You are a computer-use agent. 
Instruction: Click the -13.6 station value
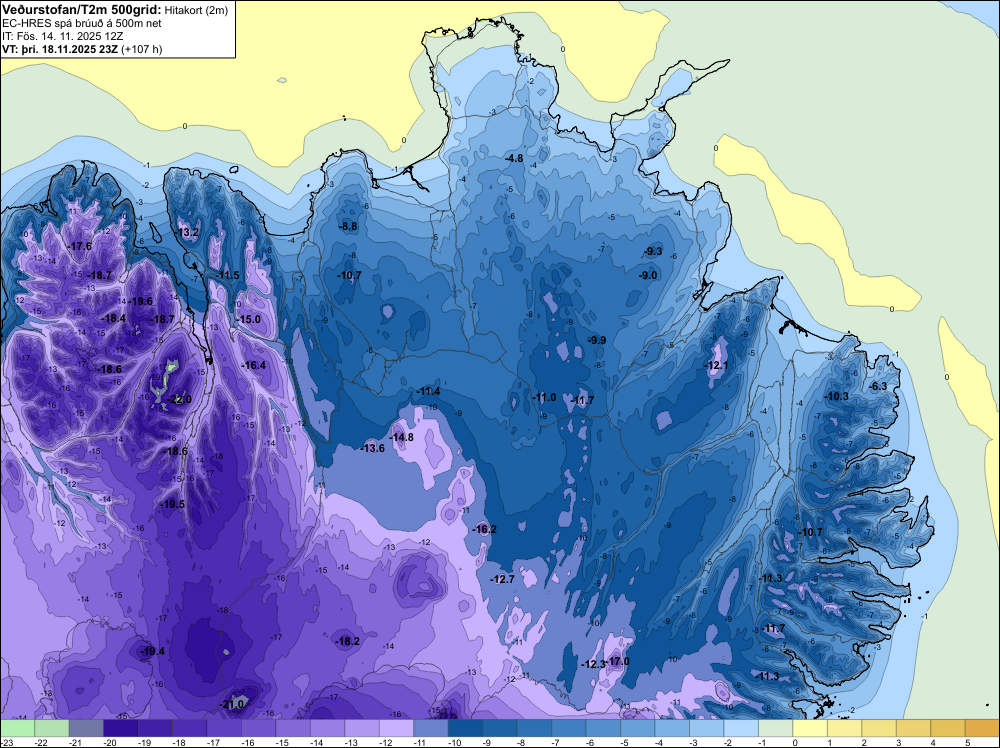point(373,448)
